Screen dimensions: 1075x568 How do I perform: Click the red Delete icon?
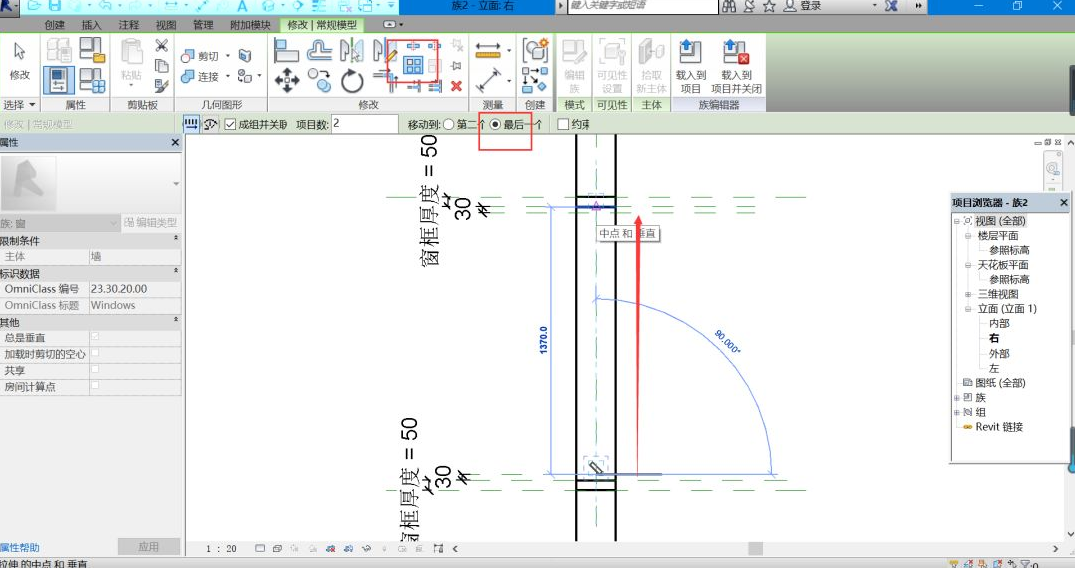pos(456,86)
